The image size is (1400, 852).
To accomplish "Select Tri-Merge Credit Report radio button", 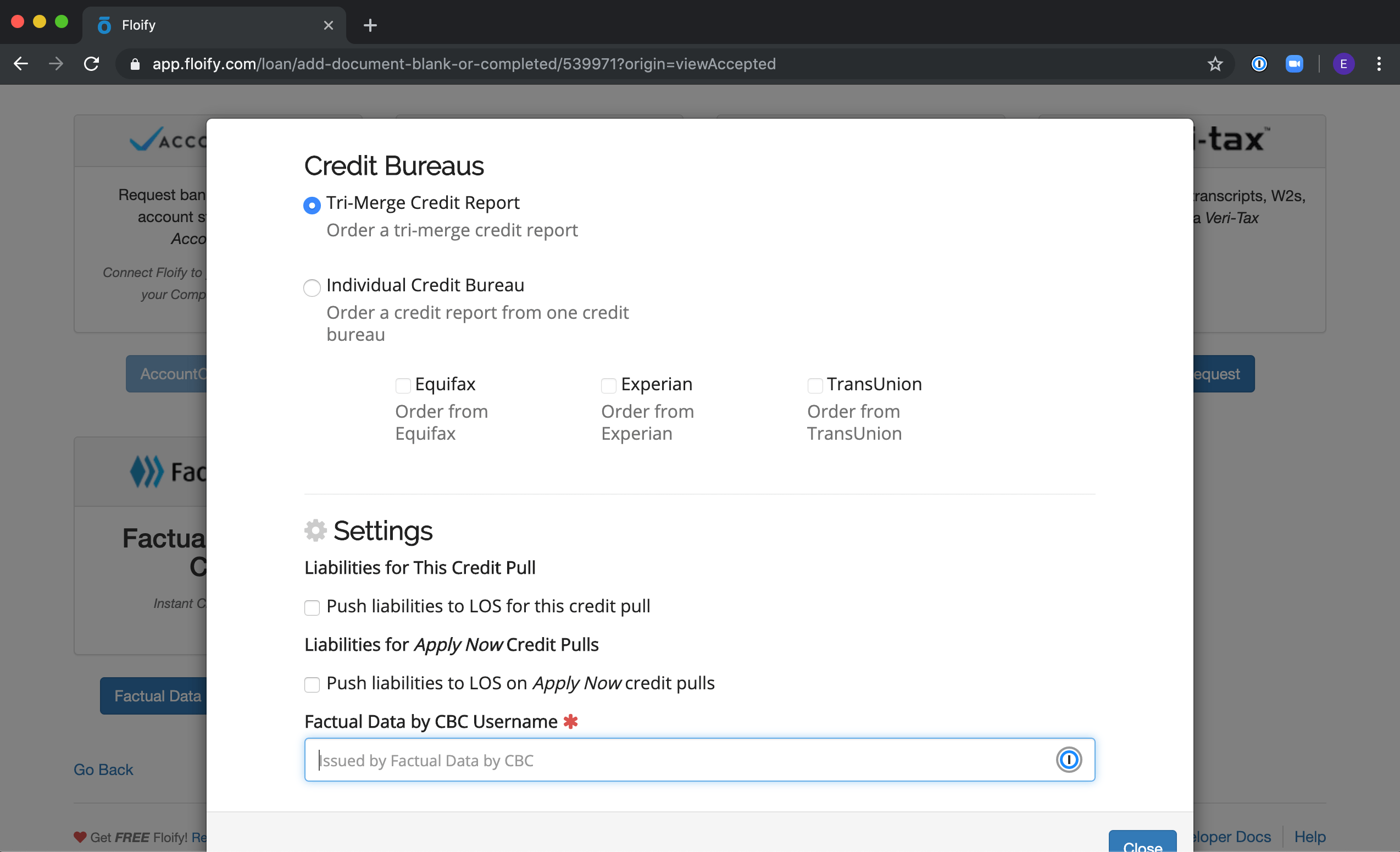I will (x=312, y=204).
